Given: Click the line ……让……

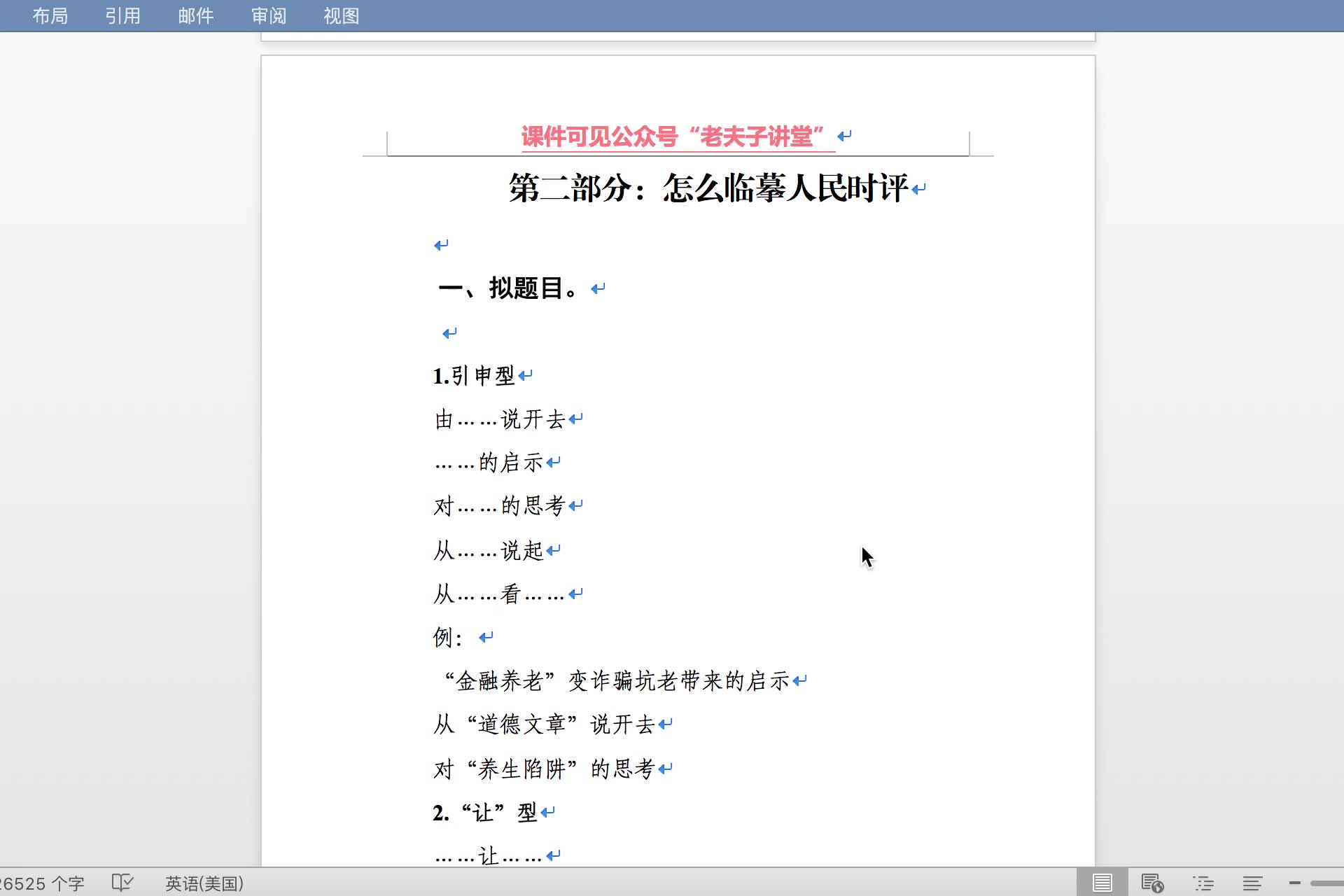Looking at the screenshot, I should point(489,855).
